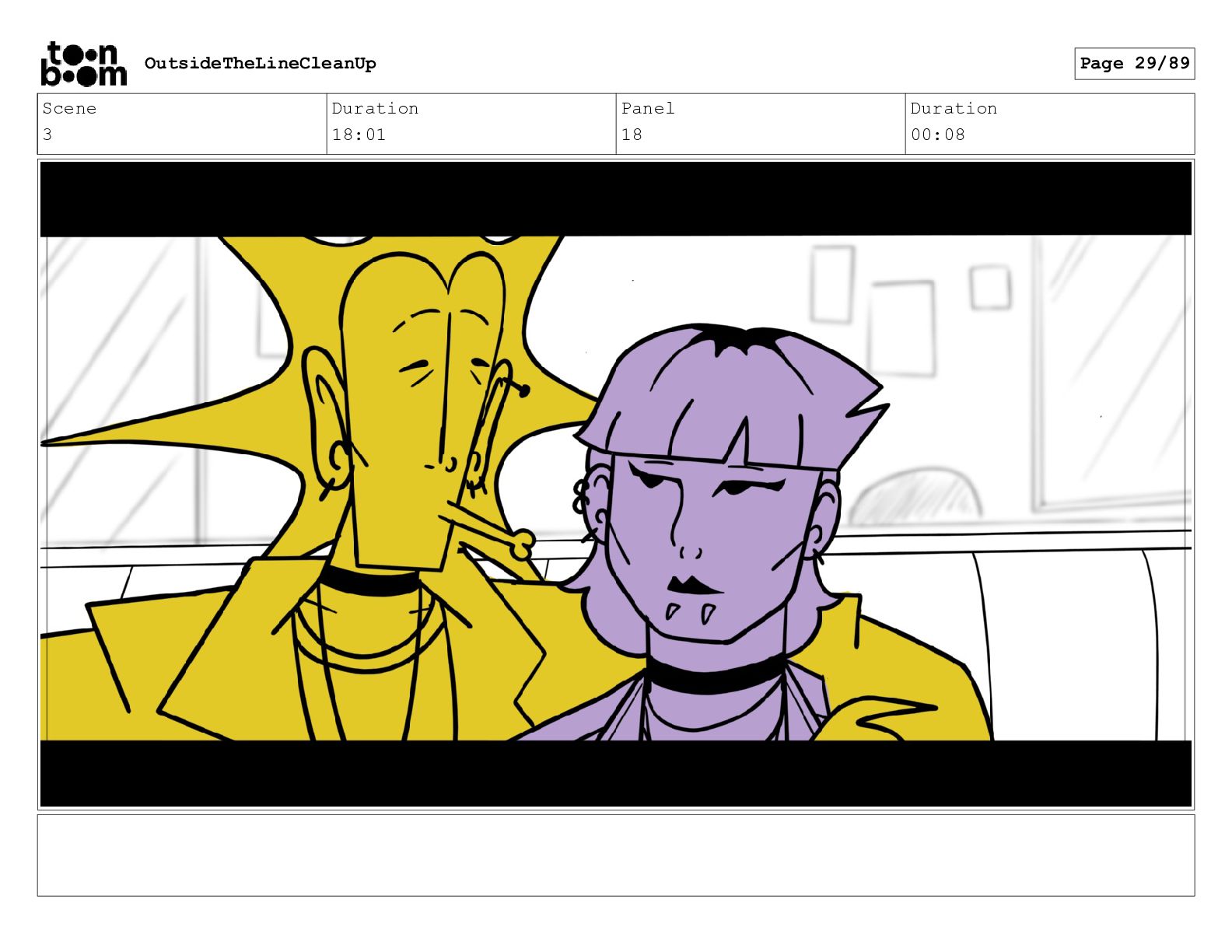Select the Scene 3 header cell
Image resolution: width=1232 pixels, height=952 pixels.
(x=182, y=124)
